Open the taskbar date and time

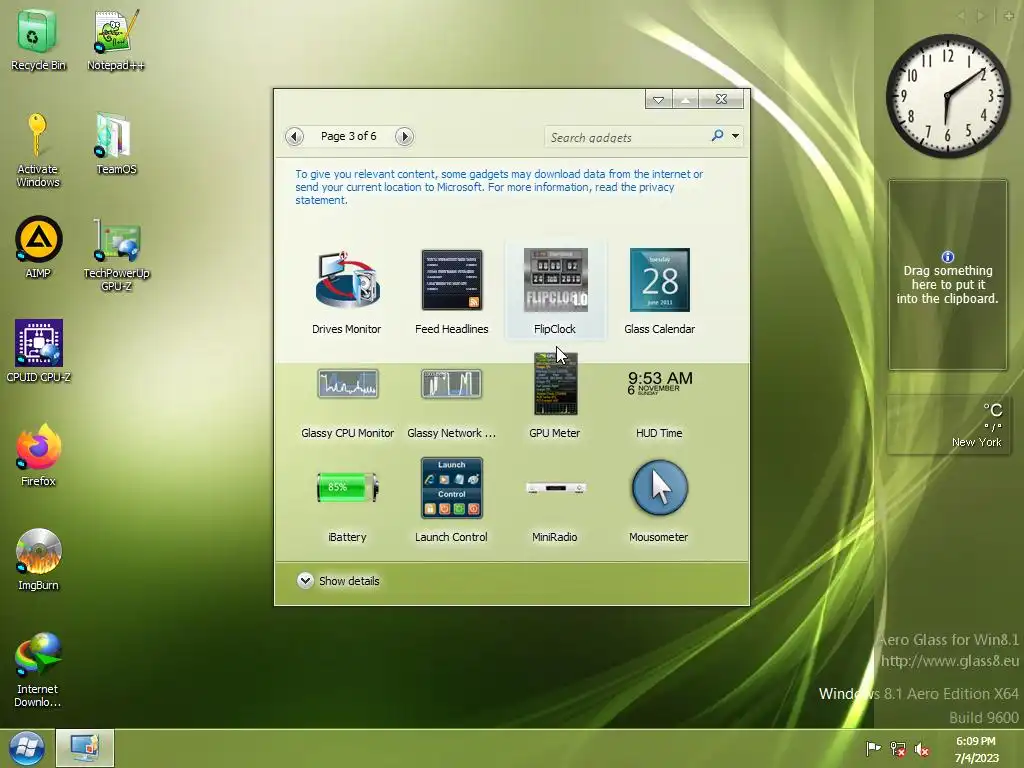(976, 749)
